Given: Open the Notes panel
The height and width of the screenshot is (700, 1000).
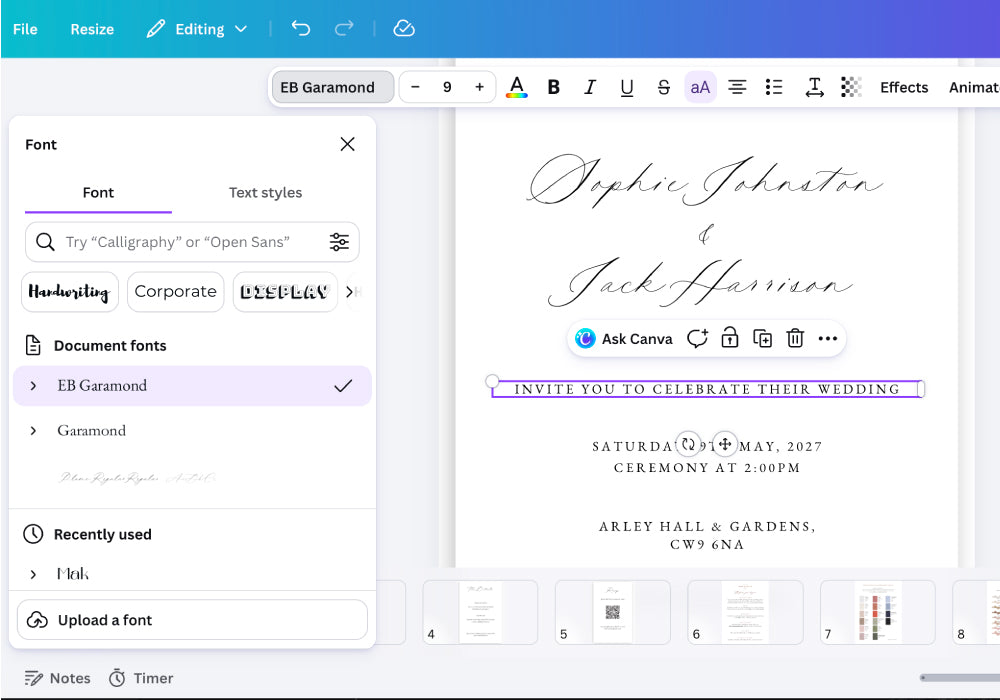Looking at the screenshot, I should pos(57,678).
